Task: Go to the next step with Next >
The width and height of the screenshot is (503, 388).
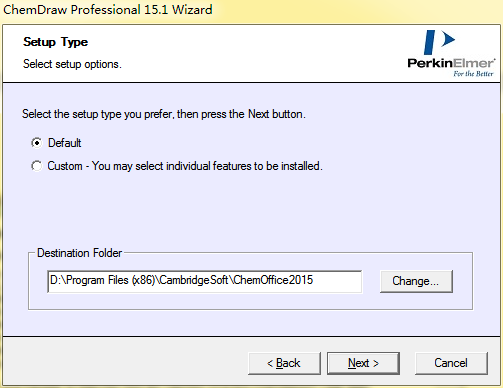Action: click(x=363, y=363)
